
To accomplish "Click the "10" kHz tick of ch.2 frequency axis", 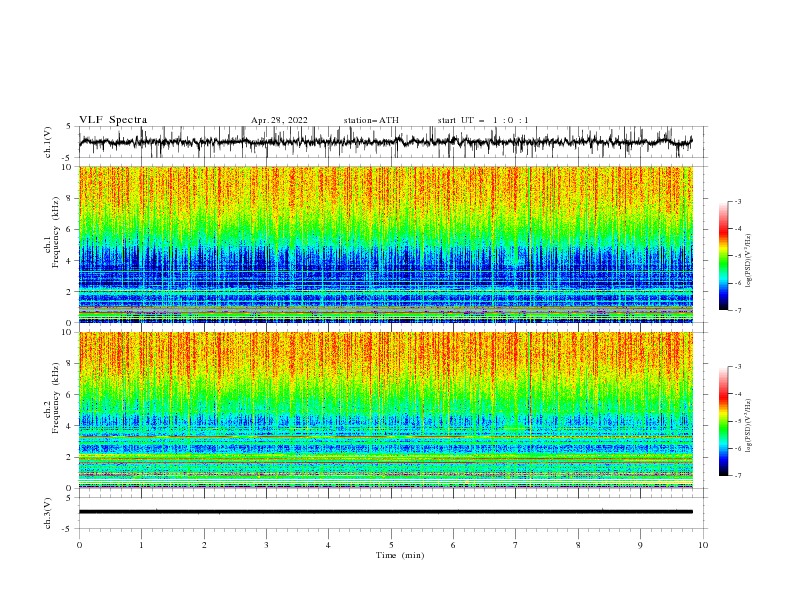I will point(67,332).
